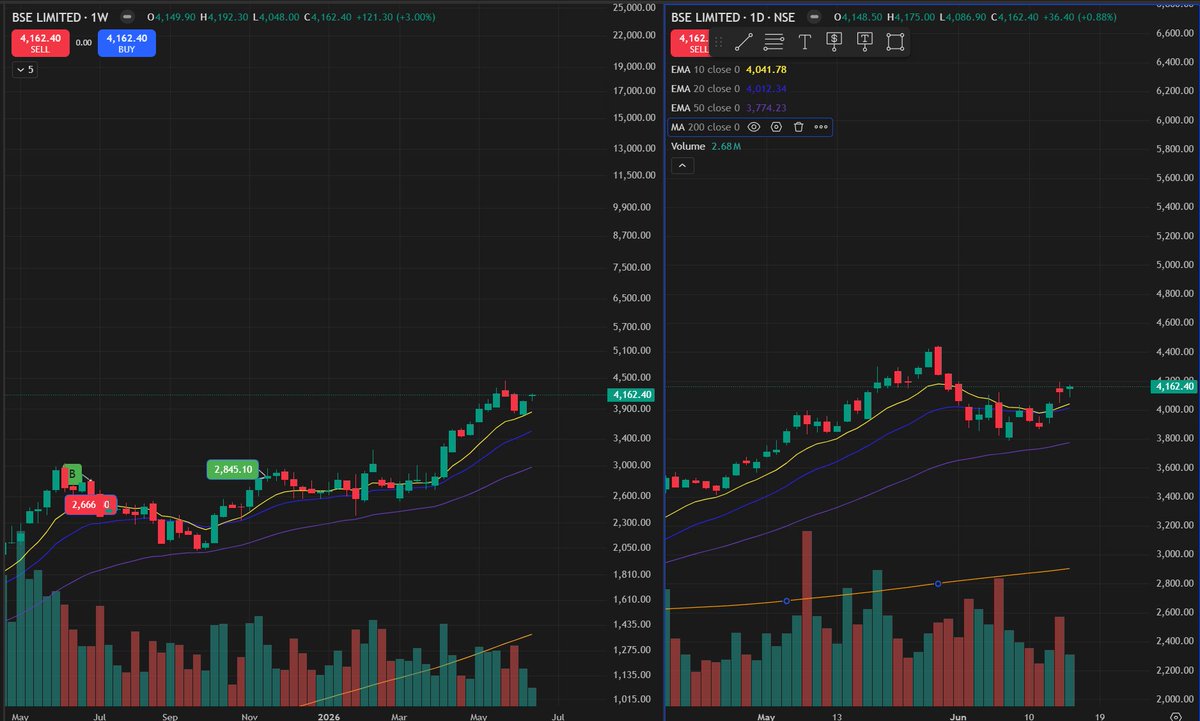Image resolution: width=1200 pixels, height=721 pixels.
Task: Click the 3,000.00 level on daily price scale
Action: 1176,554
